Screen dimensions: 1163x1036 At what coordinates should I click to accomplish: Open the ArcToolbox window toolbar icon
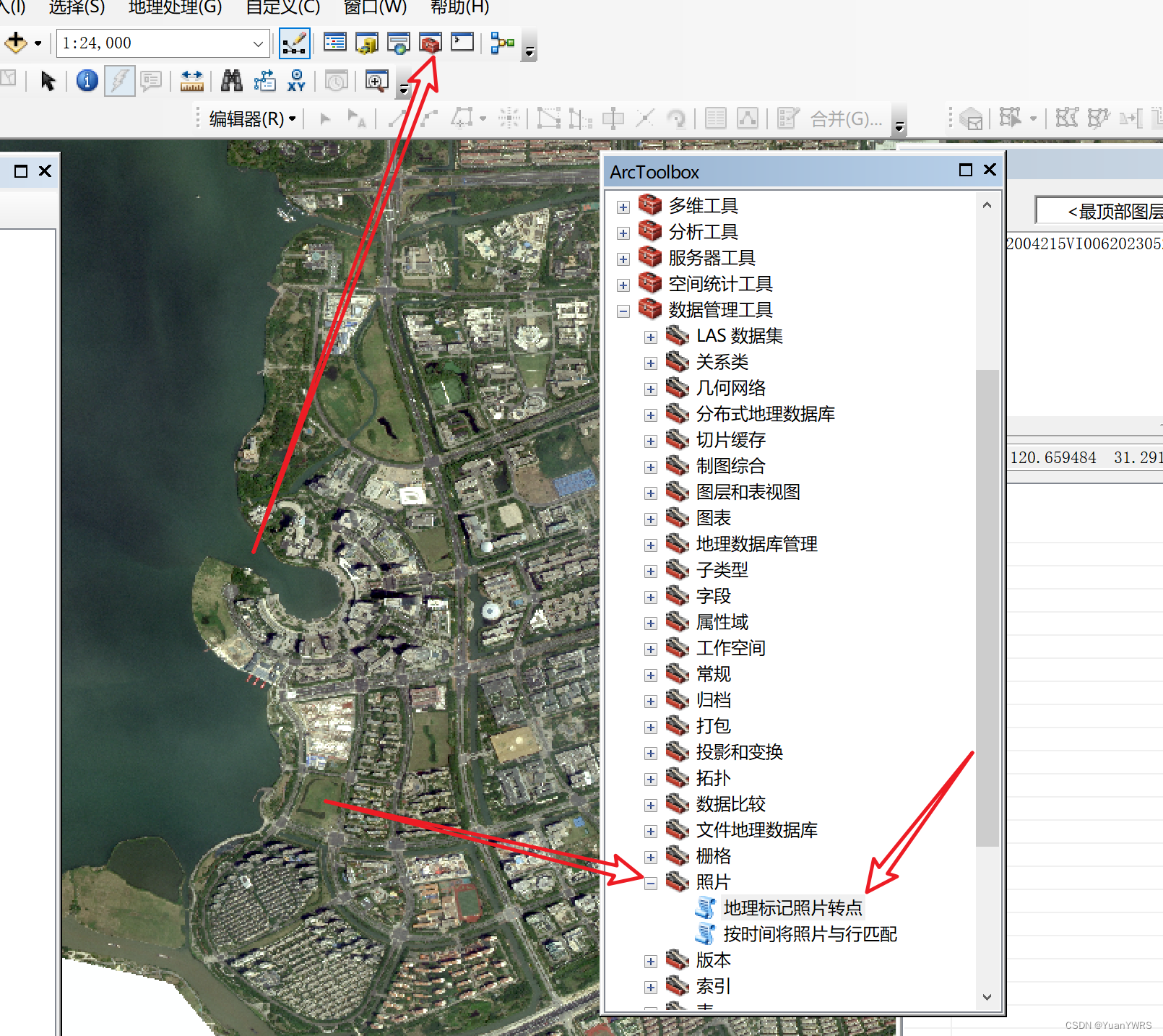[x=431, y=43]
